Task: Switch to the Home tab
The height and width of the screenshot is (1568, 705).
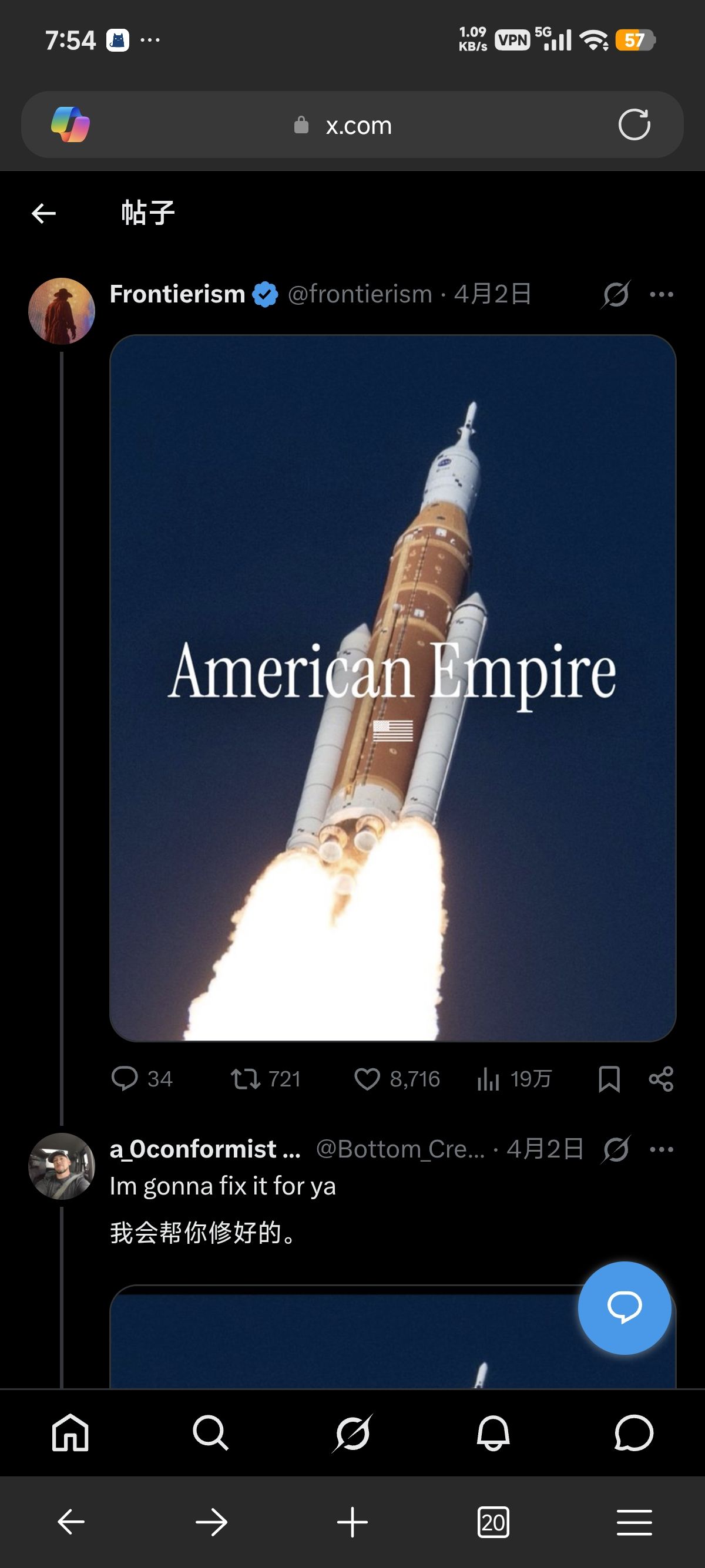Action: [x=70, y=1433]
